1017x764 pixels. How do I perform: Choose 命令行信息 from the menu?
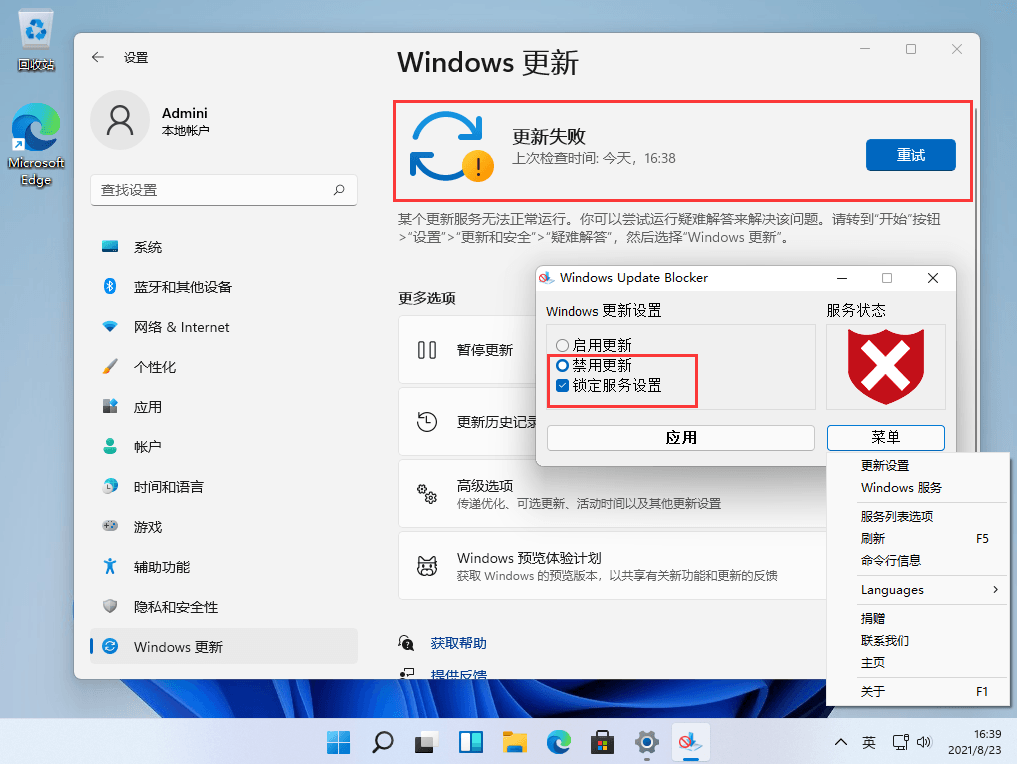click(x=917, y=560)
